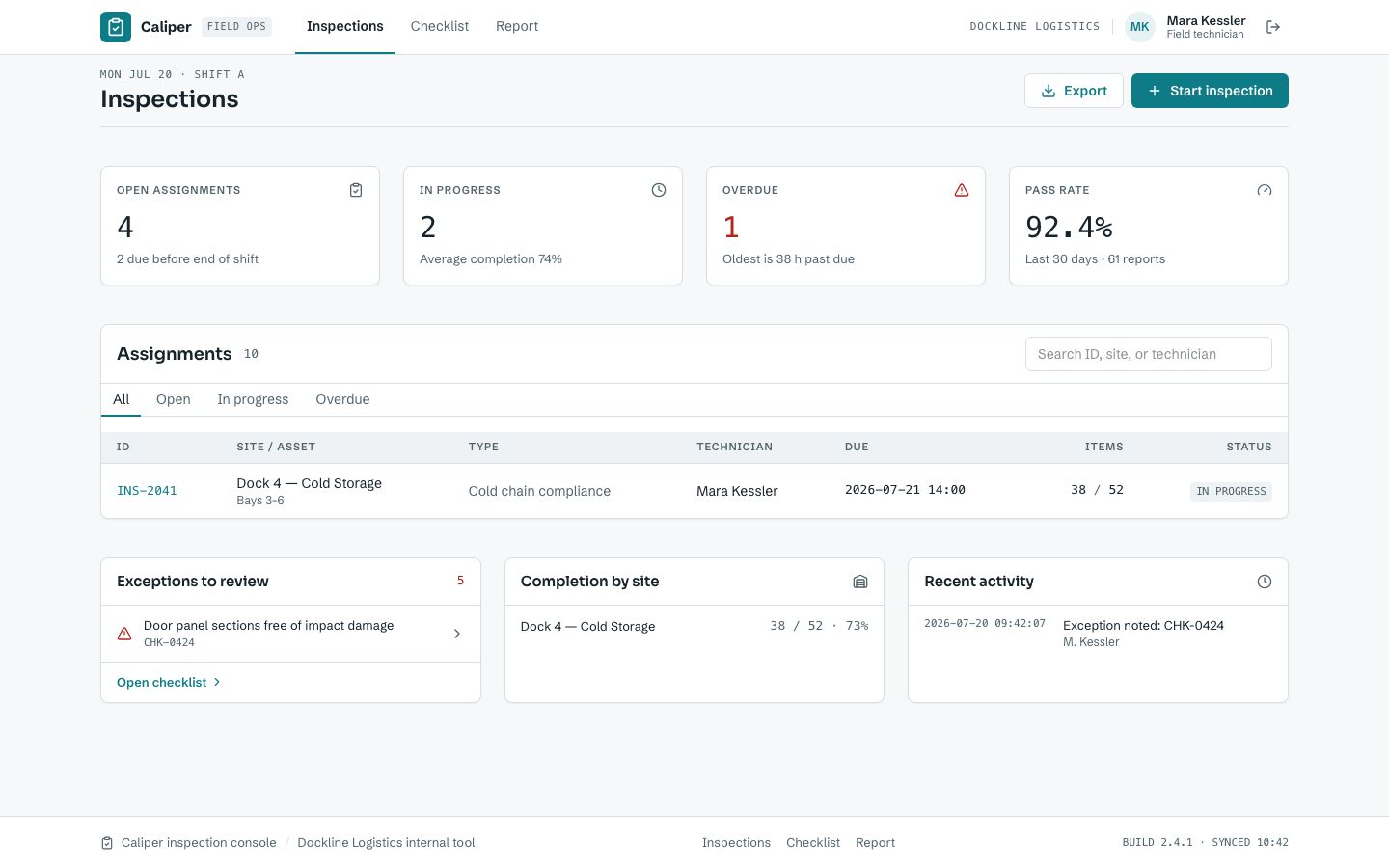Viewport: 1389px width, 868px height.
Task: Click the FIELD OPS badge
Action: pyautogui.click(x=236, y=27)
